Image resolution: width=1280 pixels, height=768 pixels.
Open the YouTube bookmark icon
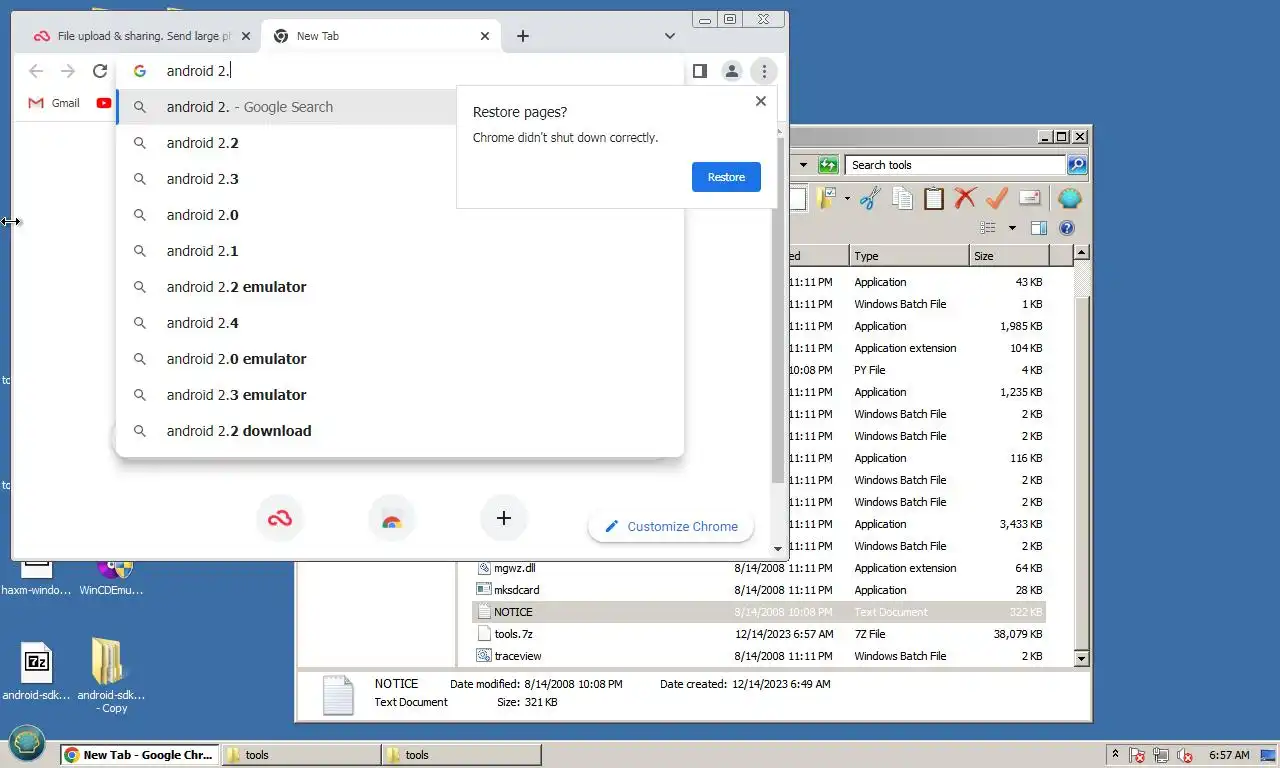click(x=104, y=103)
